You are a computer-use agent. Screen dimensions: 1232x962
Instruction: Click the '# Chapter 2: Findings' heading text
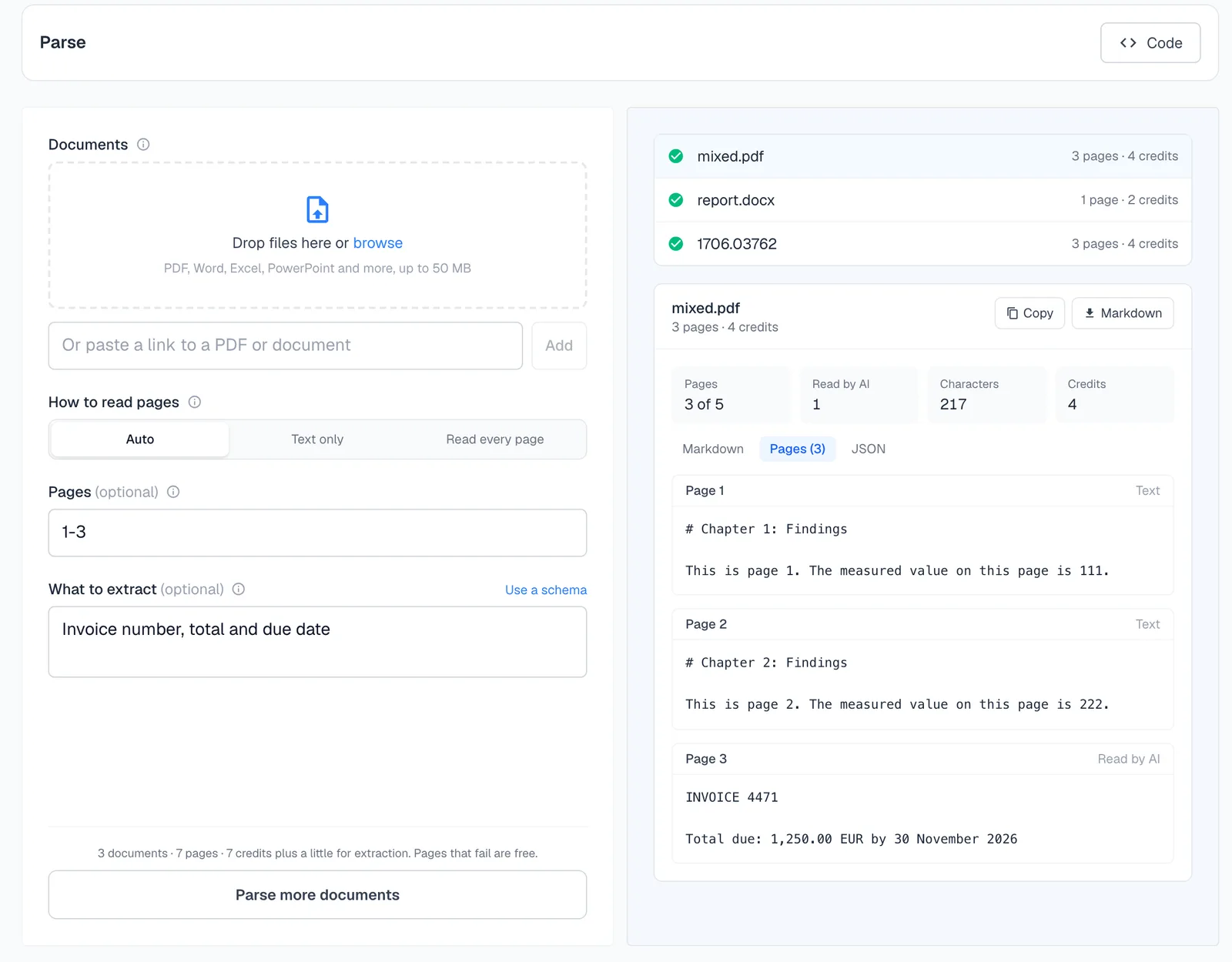766,663
